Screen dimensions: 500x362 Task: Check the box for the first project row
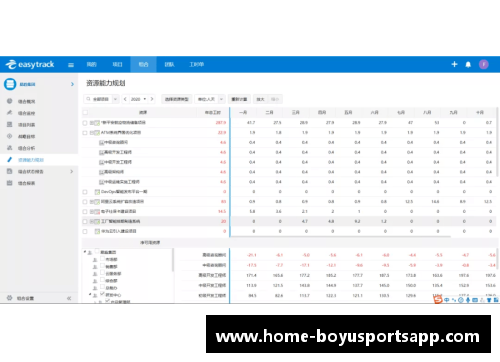[85, 123]
